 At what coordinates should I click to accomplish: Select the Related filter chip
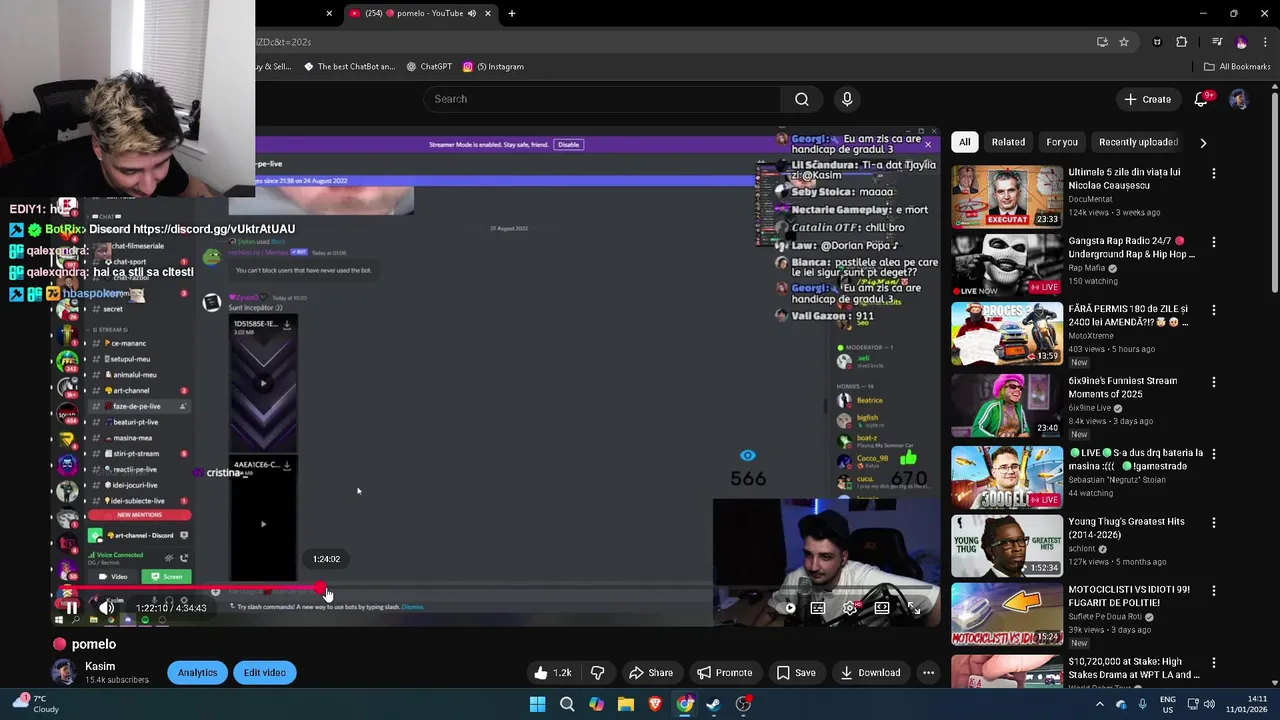tap(1008, 142)
